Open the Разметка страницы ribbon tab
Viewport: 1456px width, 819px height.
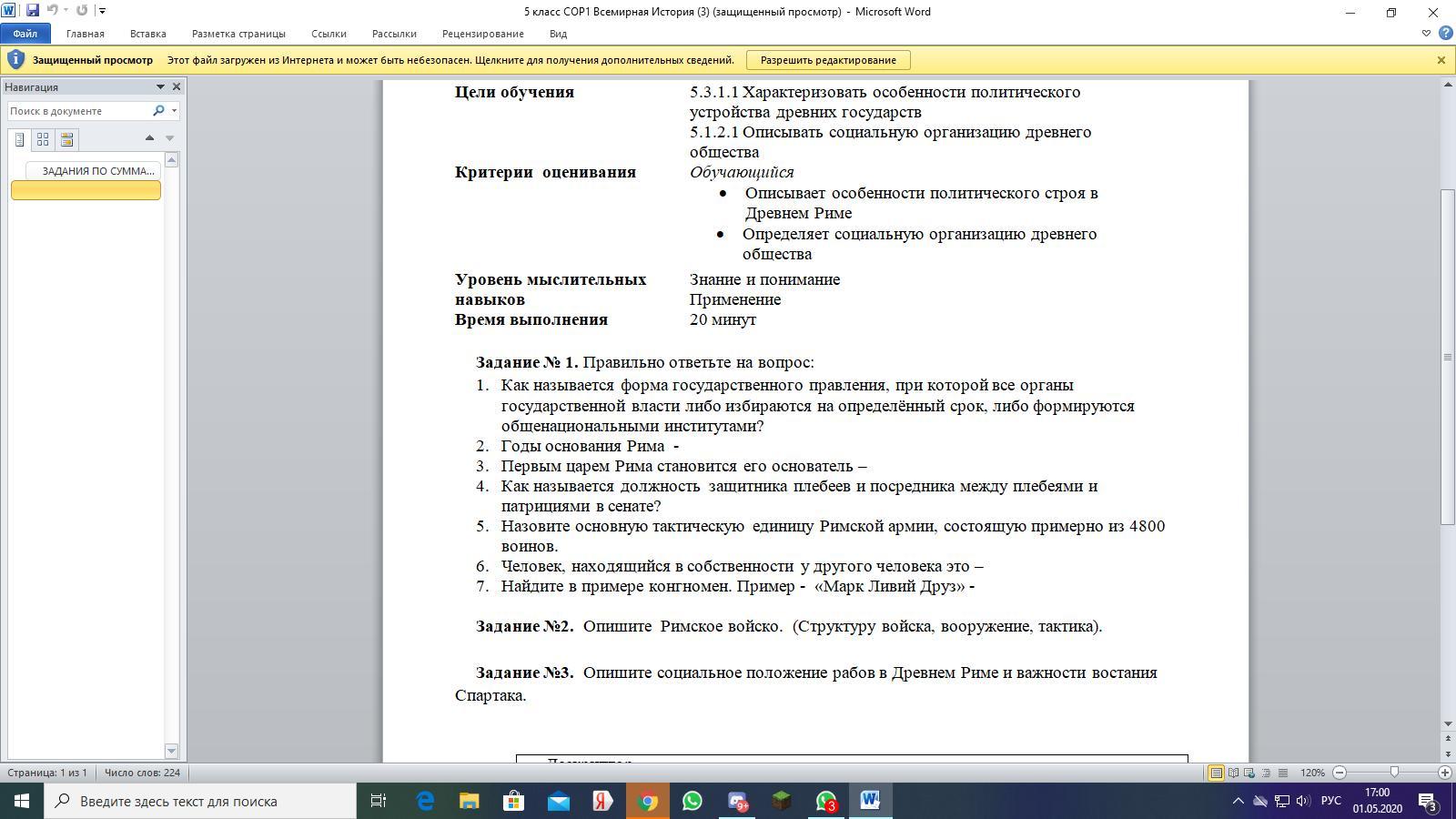238,34
